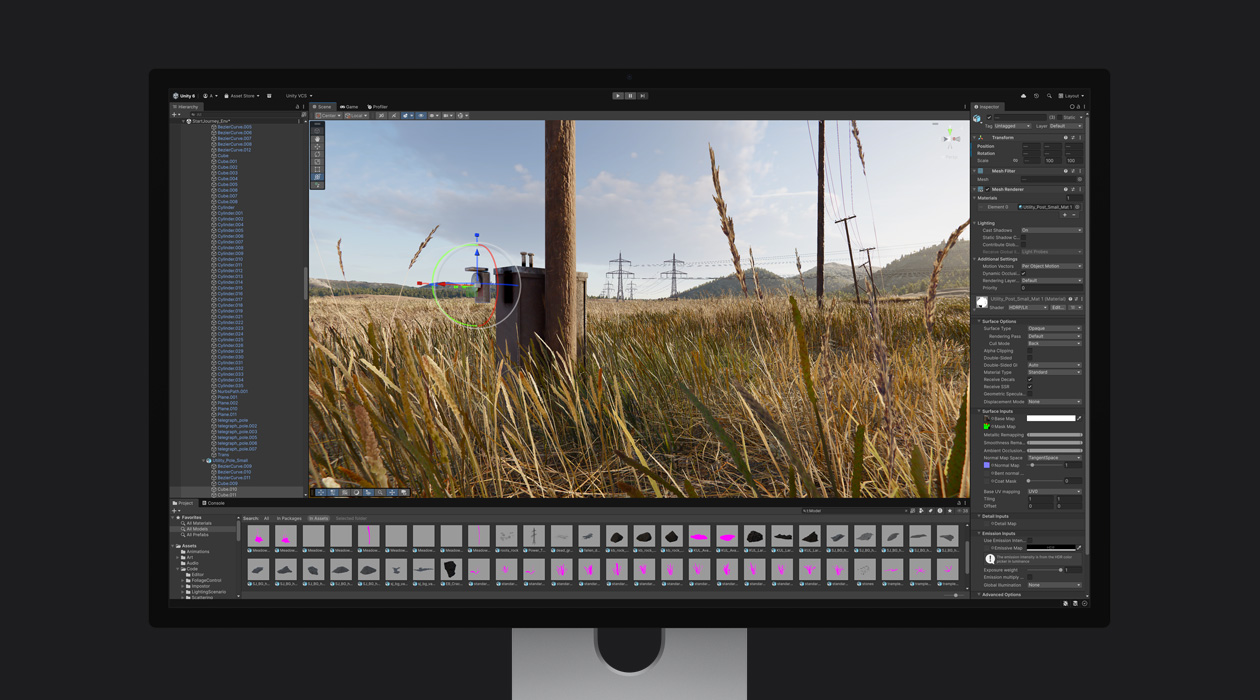This screenshot has height=700, width=1260.
Task: Switch to the Console tab
Action: point(214,503)
